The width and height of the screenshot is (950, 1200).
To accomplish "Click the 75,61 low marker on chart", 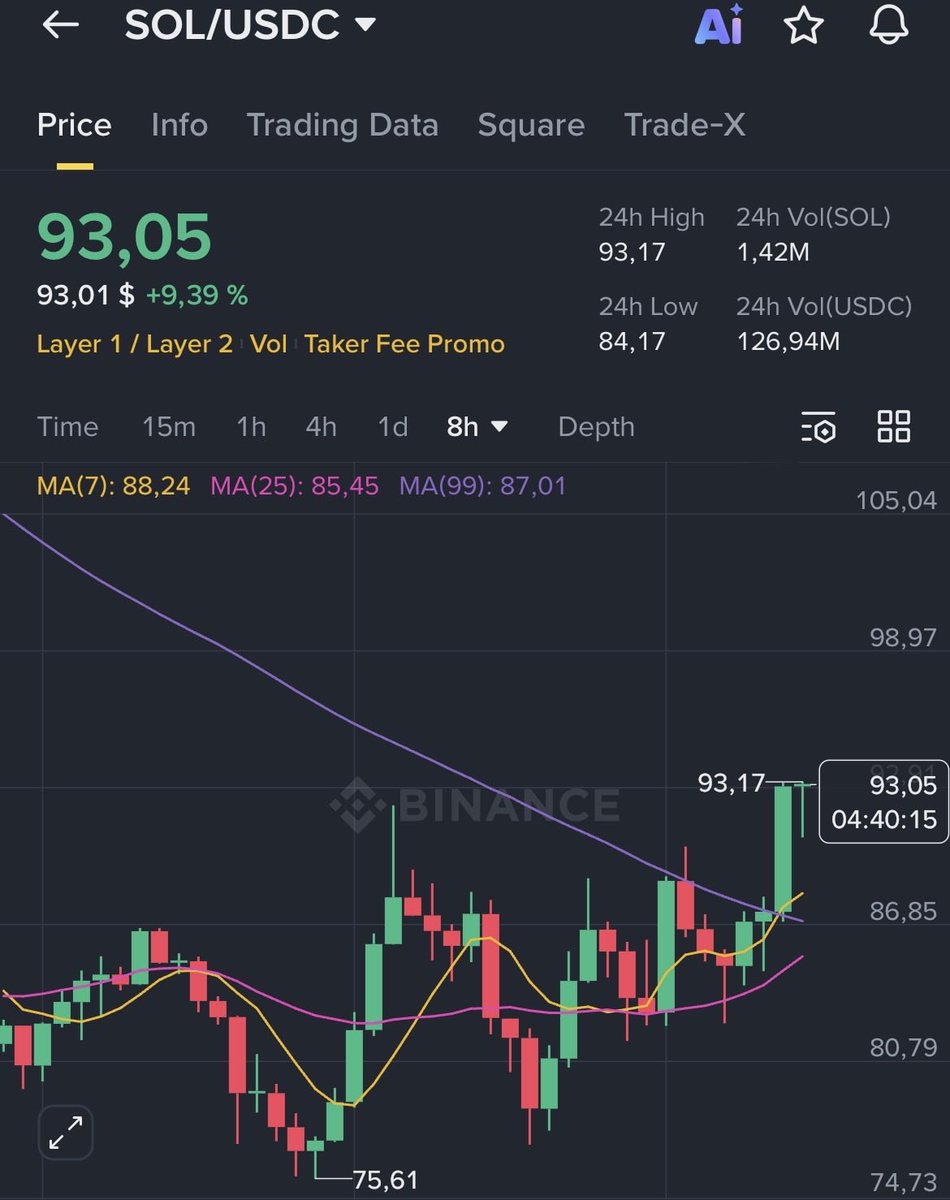I will pyautogui.click(x=385, y=1180).
